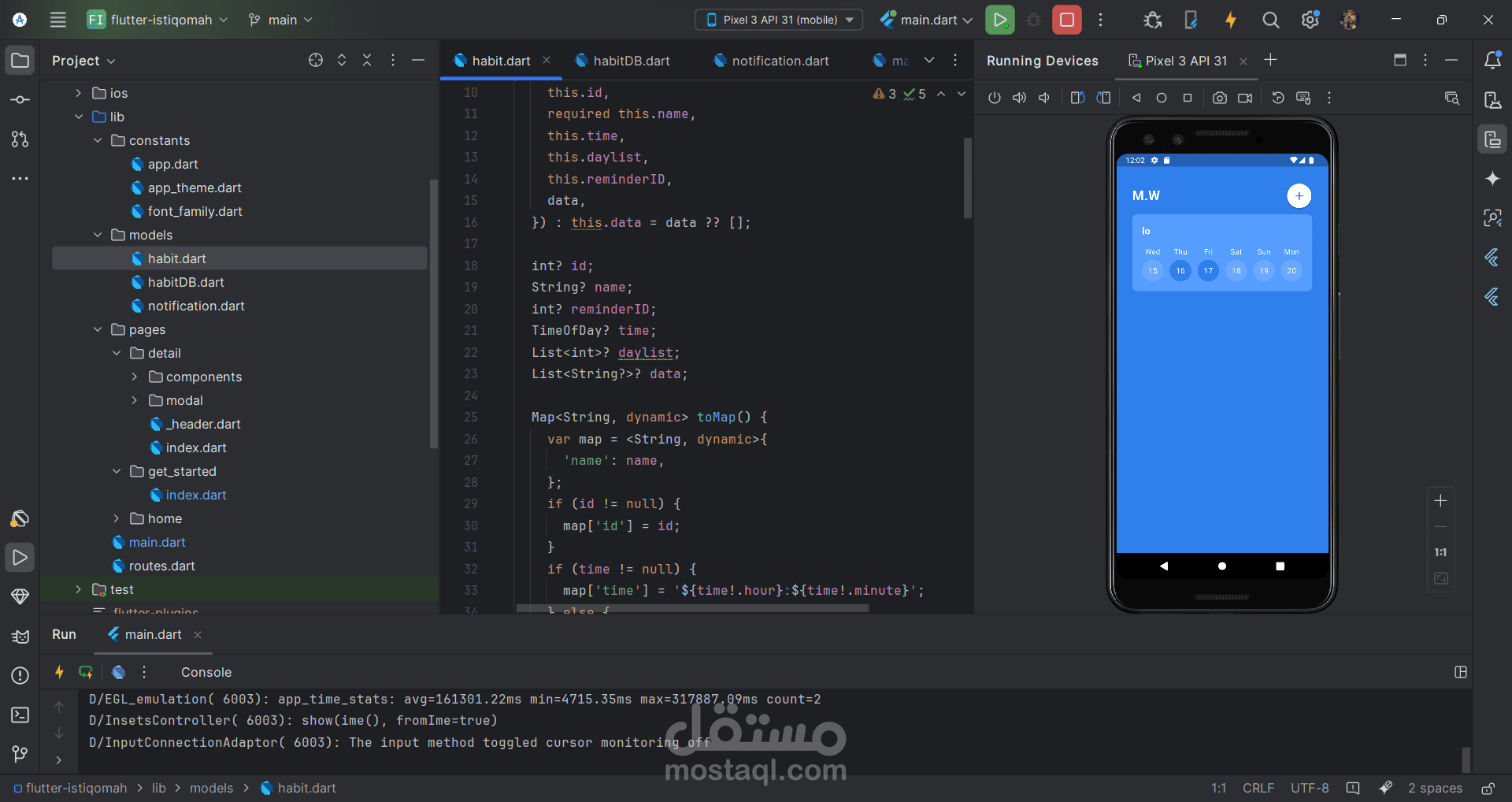Open IDE settings gear icon

pos(1310,20)
